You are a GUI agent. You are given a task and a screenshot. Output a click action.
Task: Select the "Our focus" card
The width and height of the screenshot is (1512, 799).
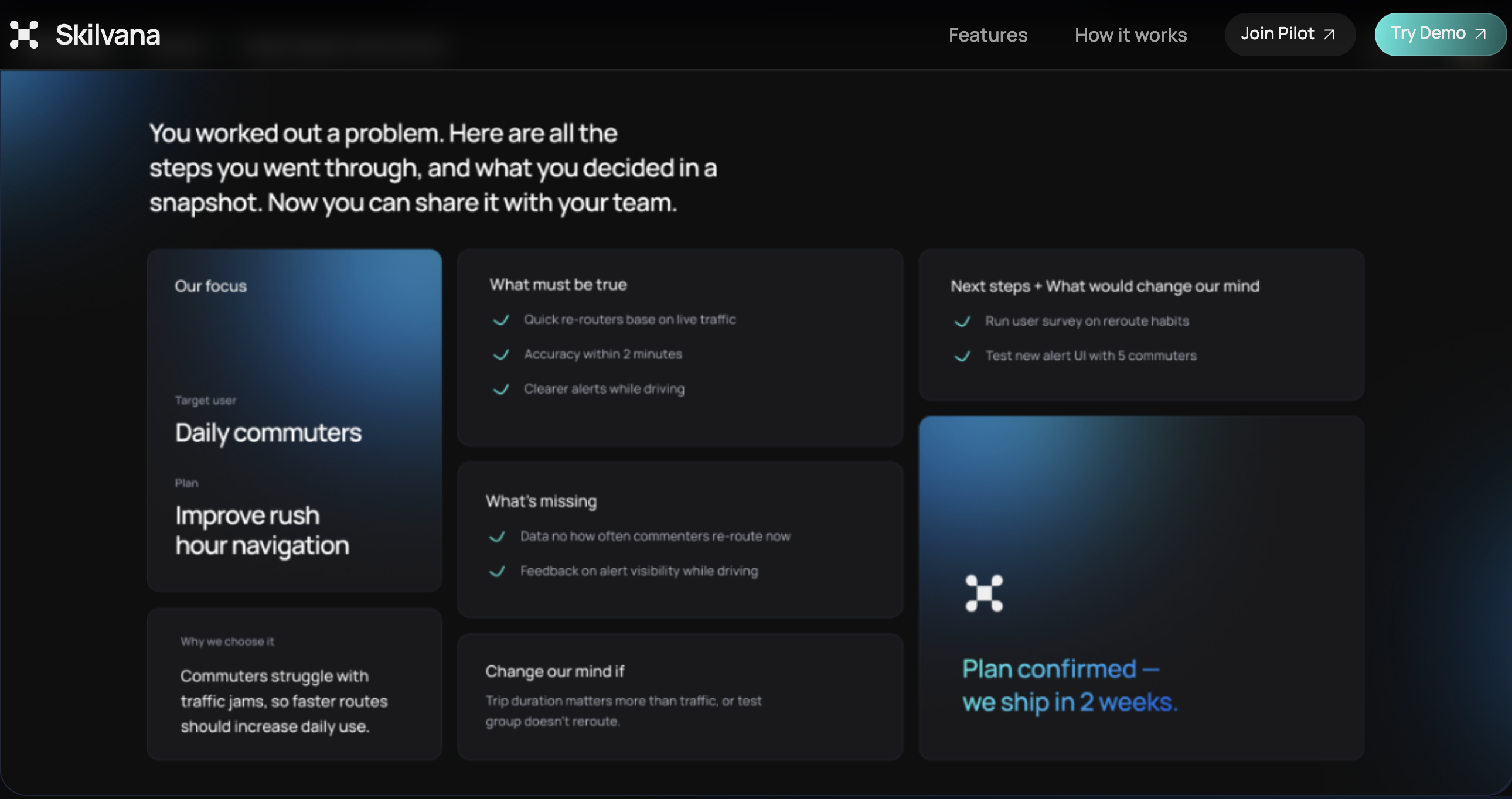(294, 419)
